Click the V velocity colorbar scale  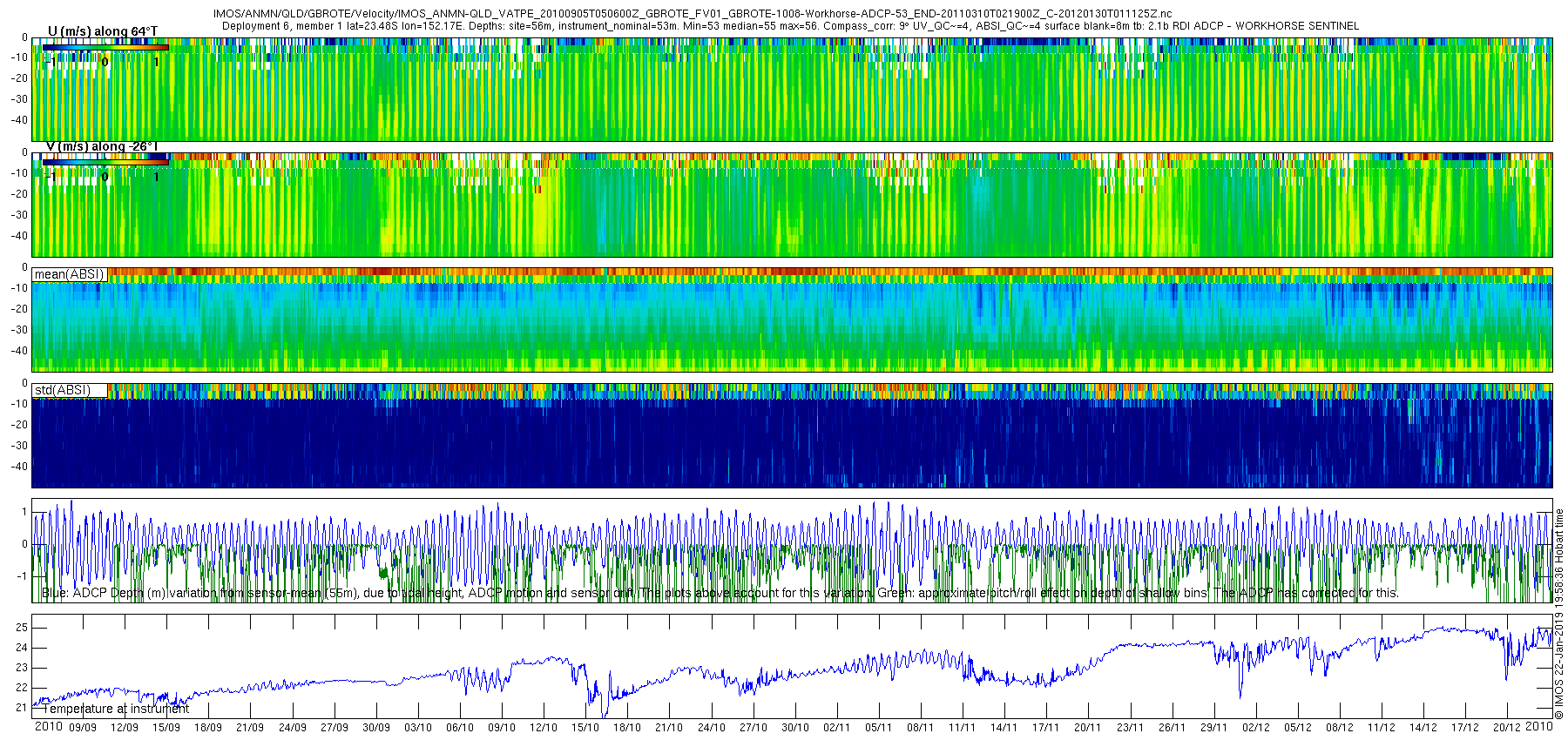pyautogui.click(x=105, y=163)
